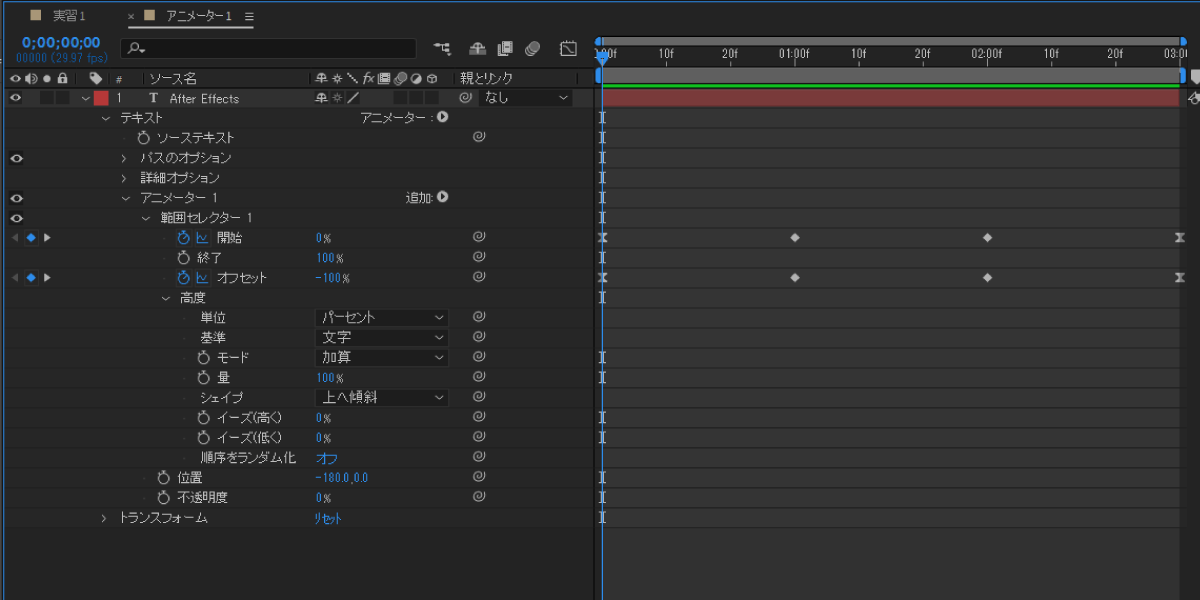
Task: Toggle the frame blending enable icon
Action: pos(505,48)
